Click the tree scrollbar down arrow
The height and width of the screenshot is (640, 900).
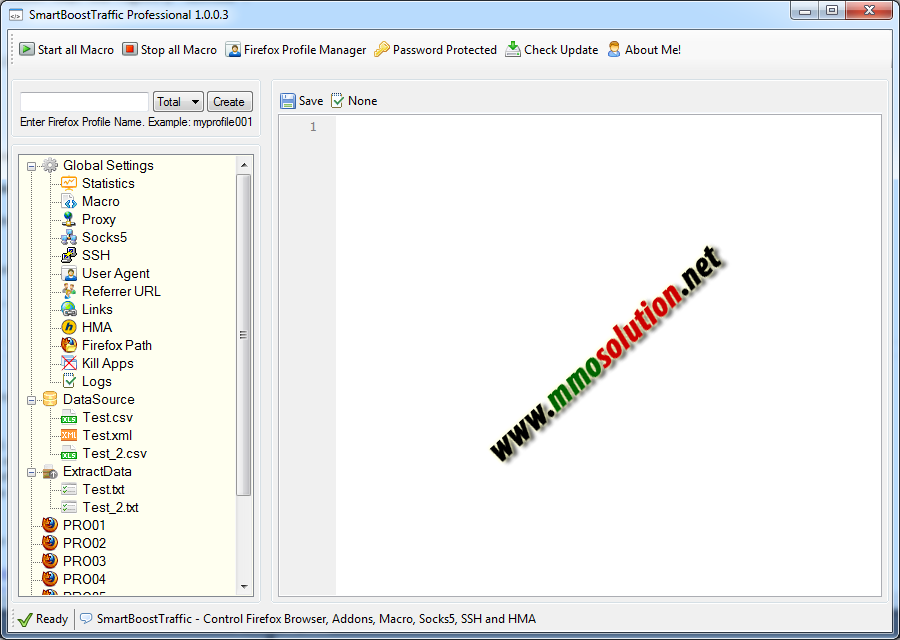[244, 587]
